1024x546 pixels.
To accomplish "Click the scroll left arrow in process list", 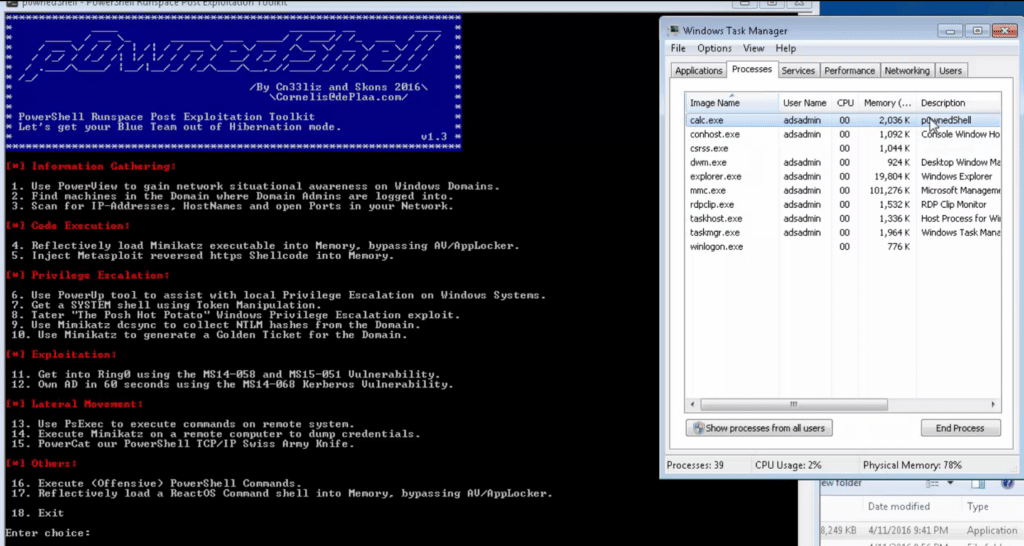I will point(692,404).
